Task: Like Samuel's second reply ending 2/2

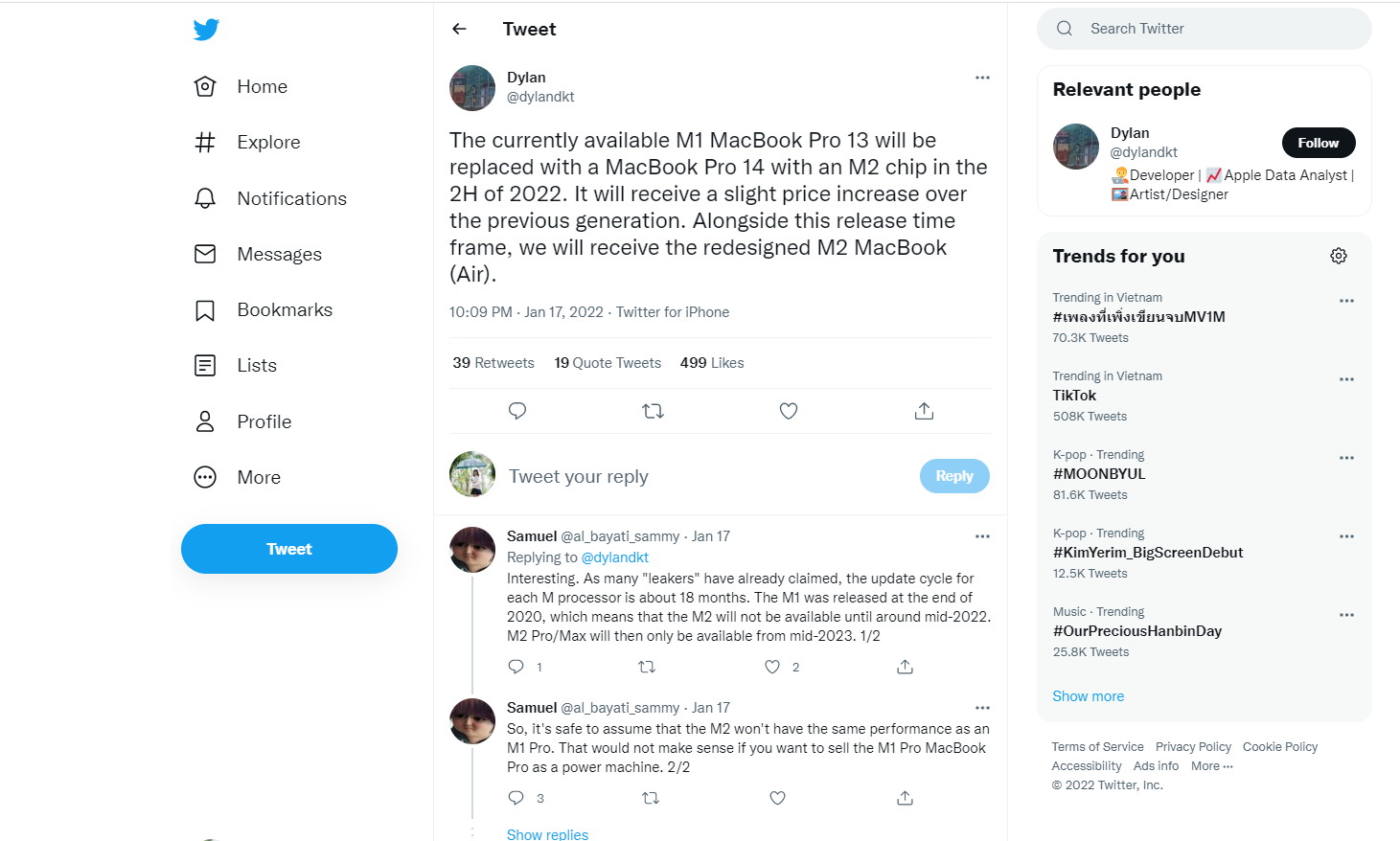Action: 777,798
